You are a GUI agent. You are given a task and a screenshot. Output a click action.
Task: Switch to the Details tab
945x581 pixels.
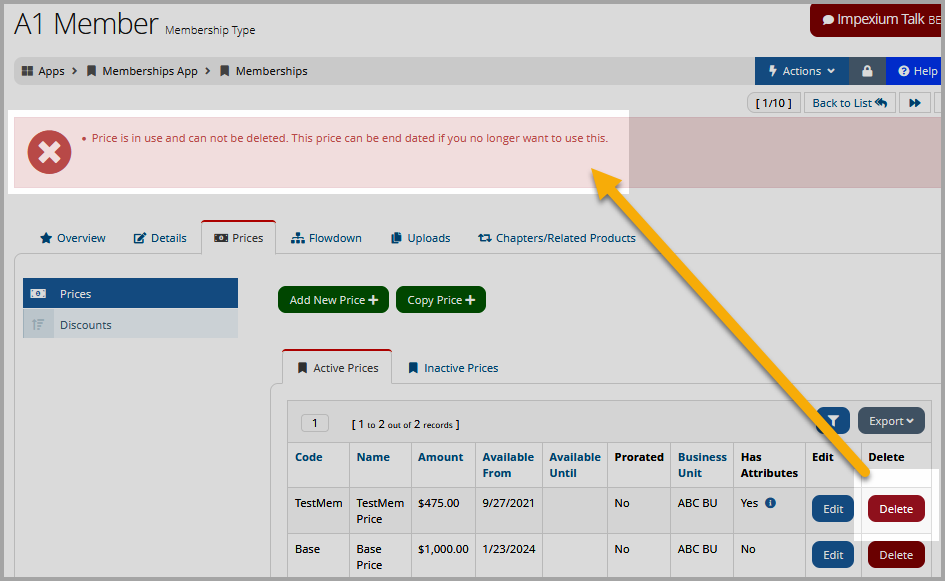[160, 238]
